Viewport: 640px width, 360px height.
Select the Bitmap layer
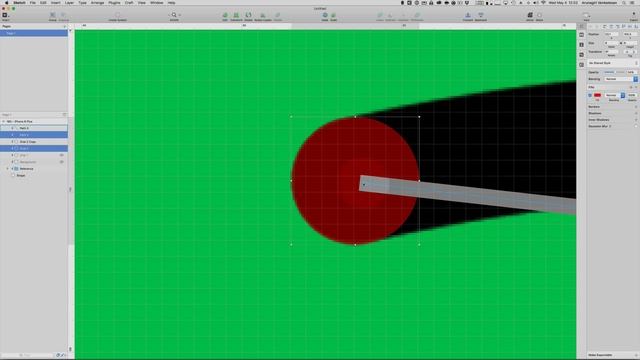coord(34,176)
